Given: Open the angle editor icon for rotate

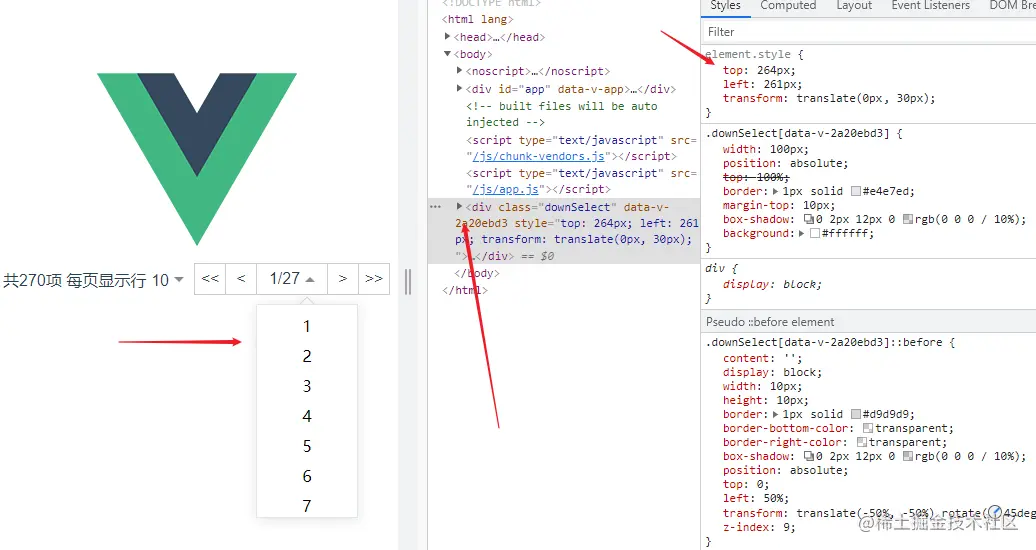Looking at the screenshot, I should tap(996, 512).
